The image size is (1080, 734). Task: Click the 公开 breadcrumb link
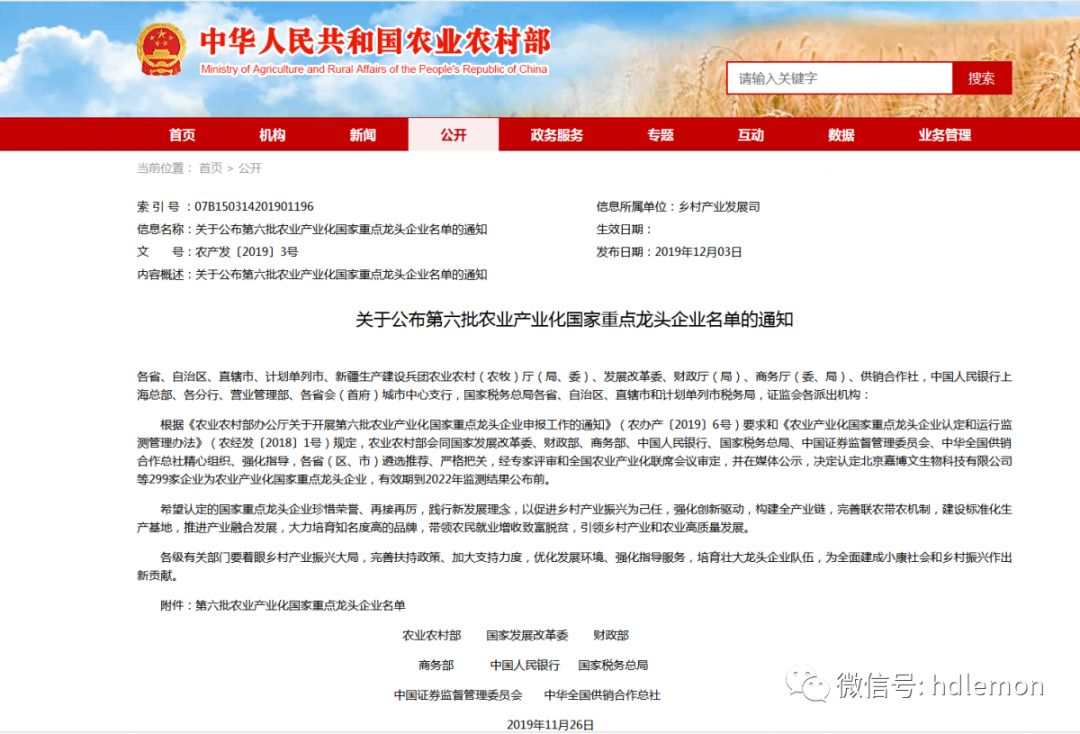click(250, 168)
